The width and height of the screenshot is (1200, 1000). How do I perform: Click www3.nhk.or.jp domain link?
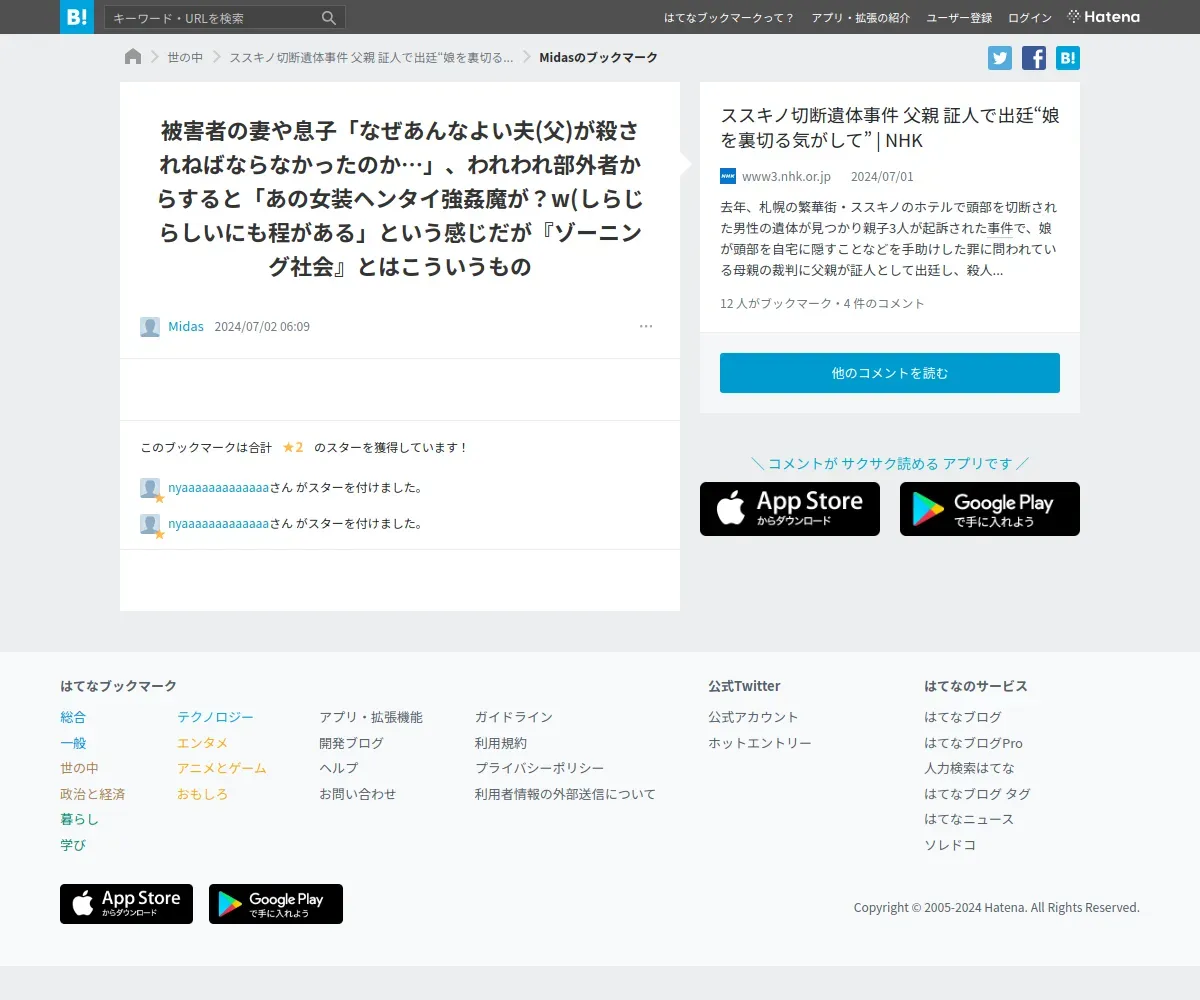pos(786,176)
